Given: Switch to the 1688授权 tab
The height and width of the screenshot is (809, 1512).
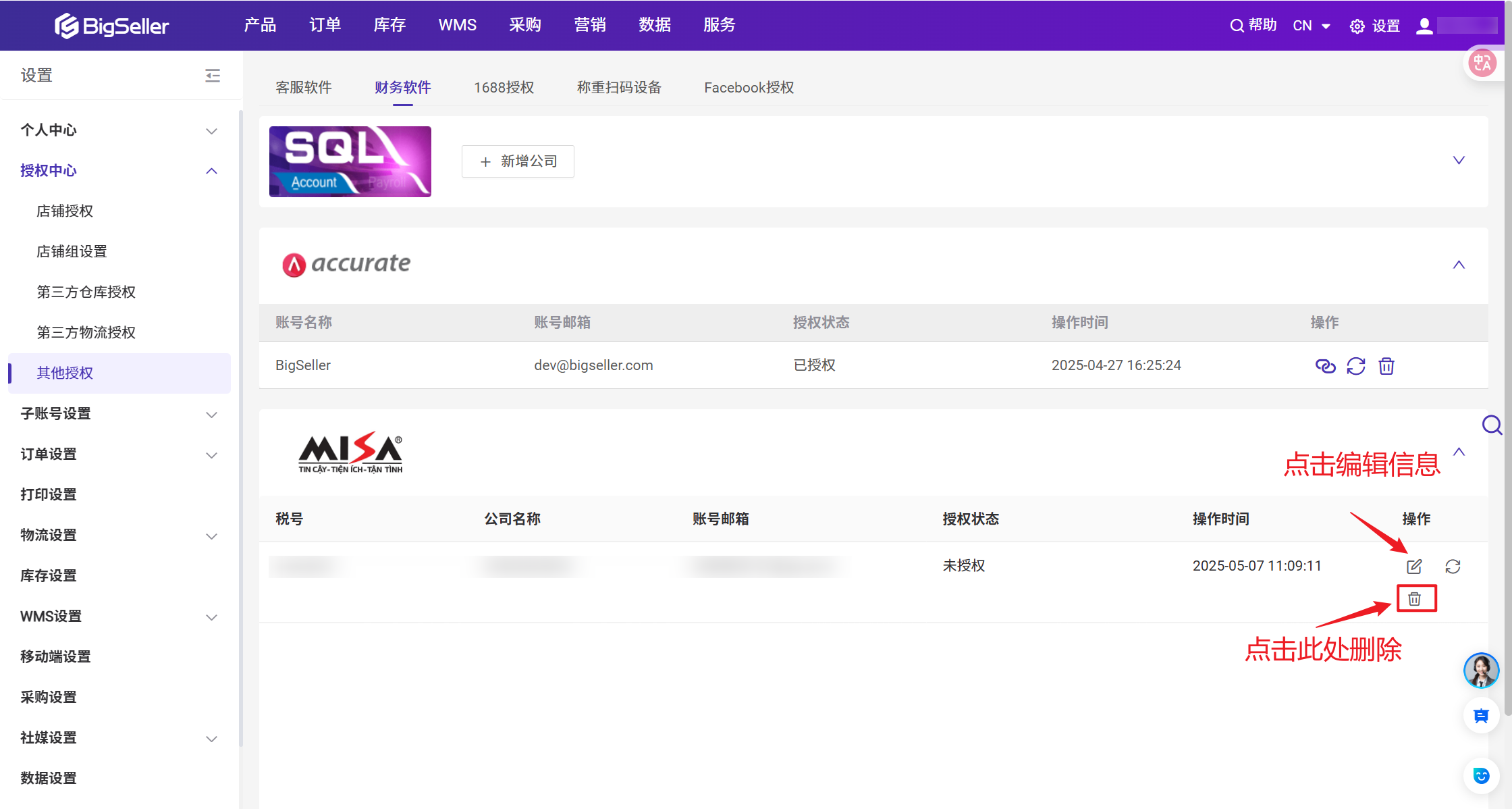Looking at the screenshot, I should (504, 88).
